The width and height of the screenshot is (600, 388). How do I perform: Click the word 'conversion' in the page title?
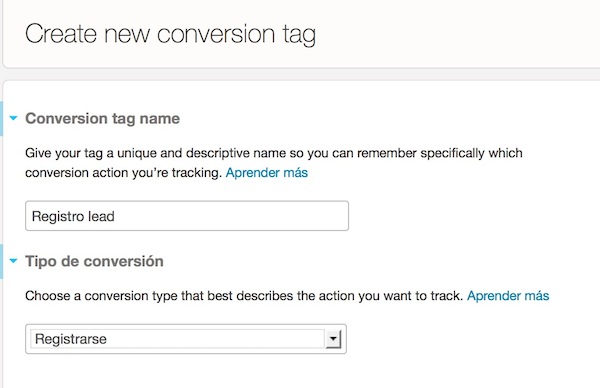pyautogui.click(x=216, y=34)
